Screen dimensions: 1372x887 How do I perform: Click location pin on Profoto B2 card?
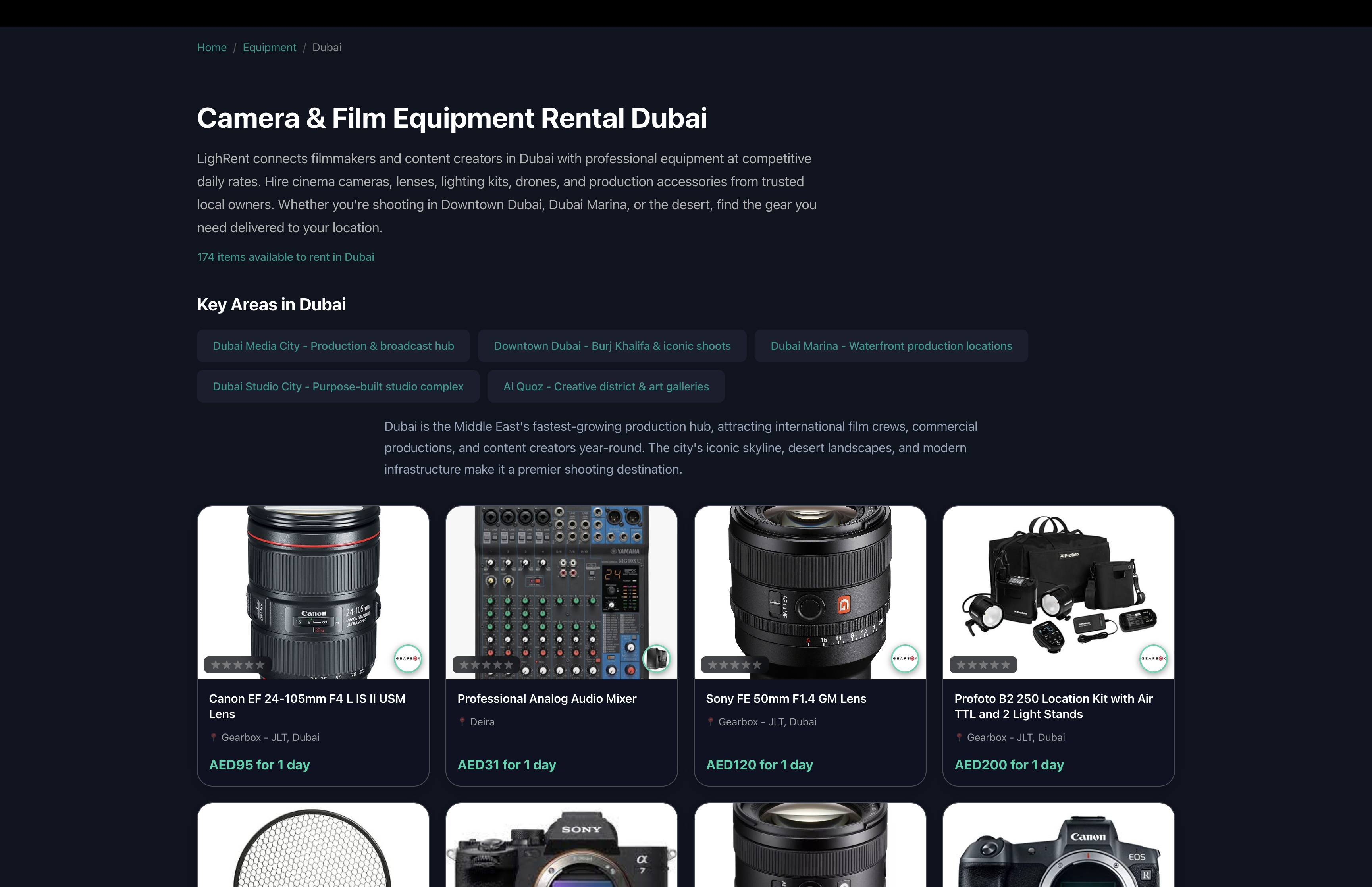pyautogui.click(x=959, y=737)
